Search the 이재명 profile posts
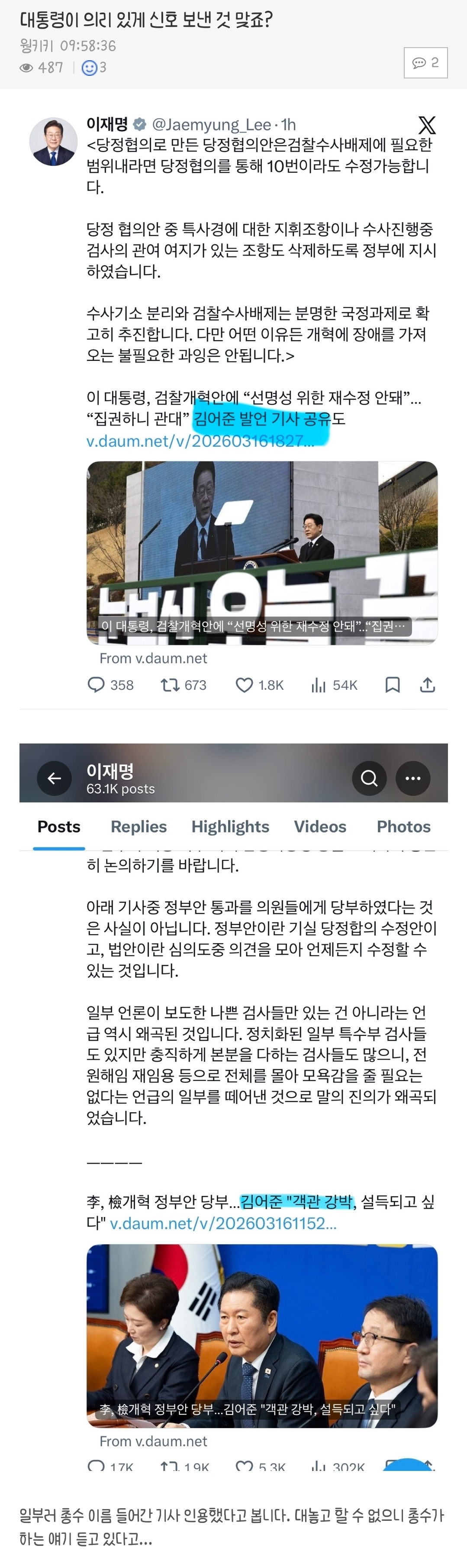 [x=369, y=777]
